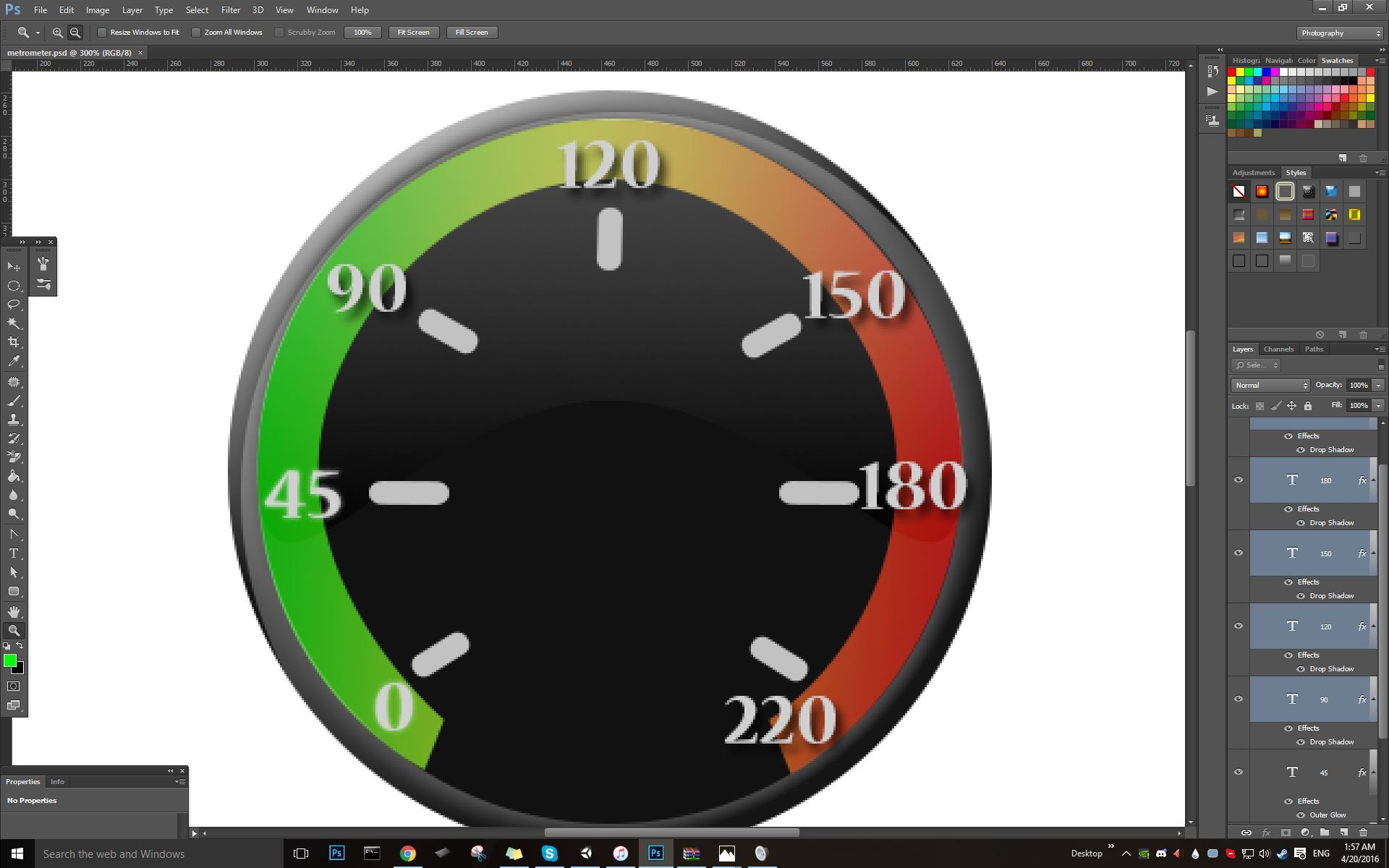The width and height of the screenshot is (1389, 868).
Task: Create a new layer group folder icon
Action: pyautogui.click(x=1325, y=833)
